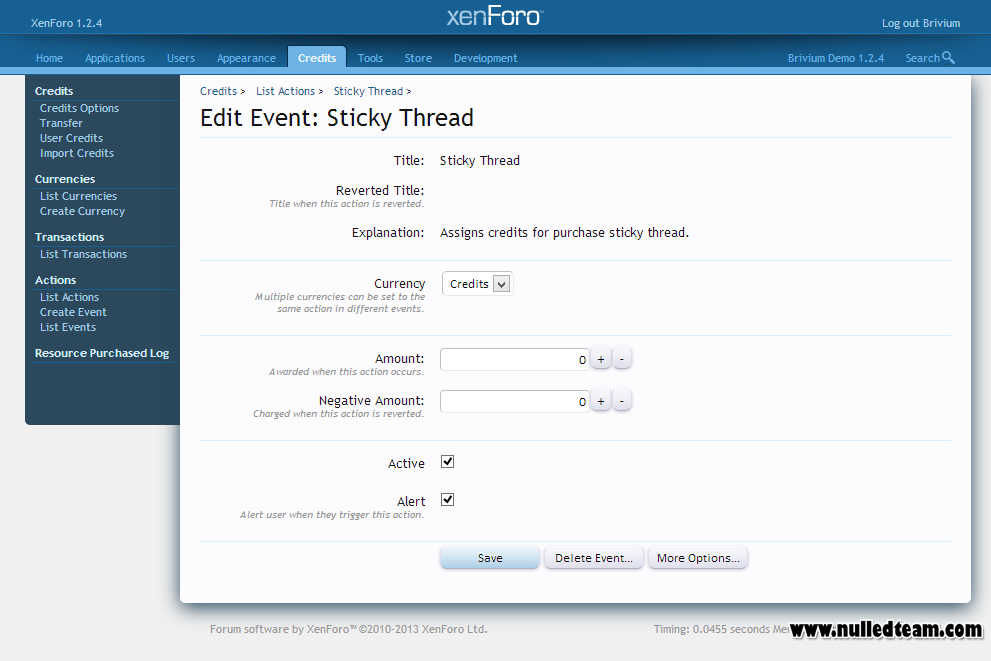Click Credits breadcrumb link

pyautogui.click(x=219, y=91)
